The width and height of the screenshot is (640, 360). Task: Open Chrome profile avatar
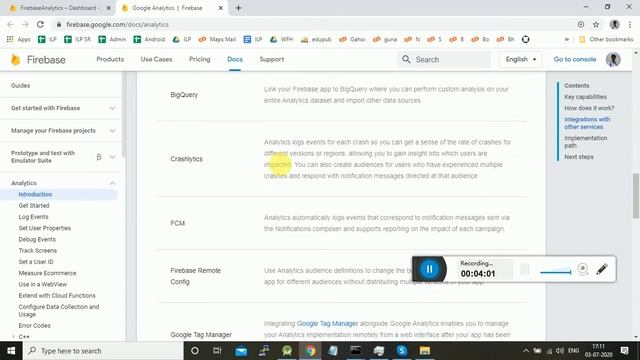tap(614, 24)
